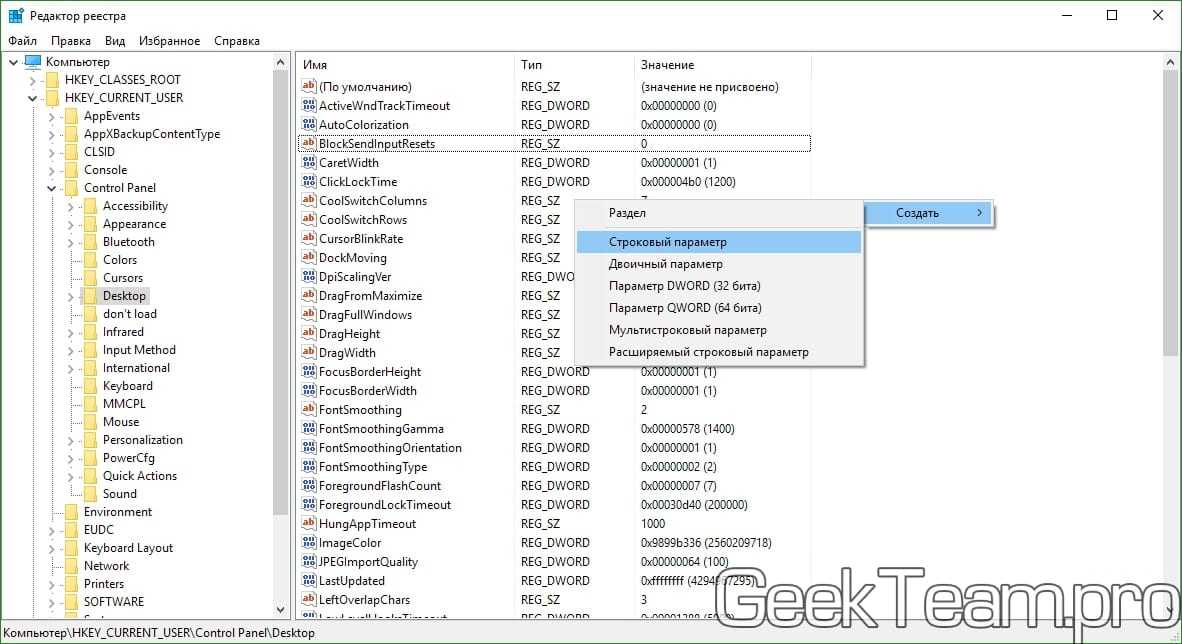
Task: Open the Вид menu
Action: (115, 41)
